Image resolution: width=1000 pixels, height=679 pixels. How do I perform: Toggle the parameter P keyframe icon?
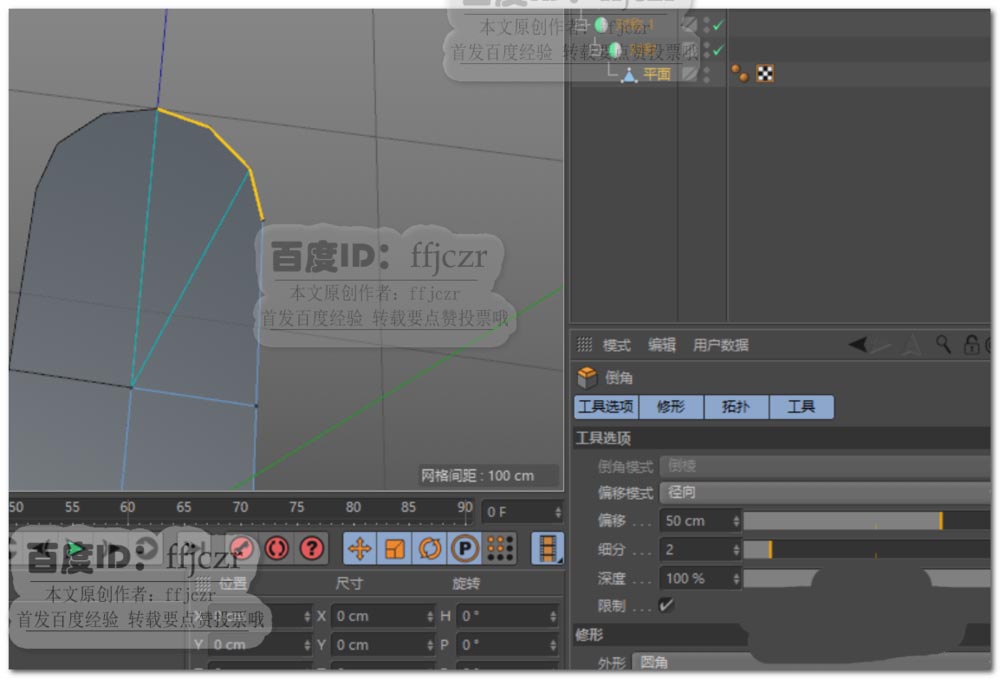465,548
